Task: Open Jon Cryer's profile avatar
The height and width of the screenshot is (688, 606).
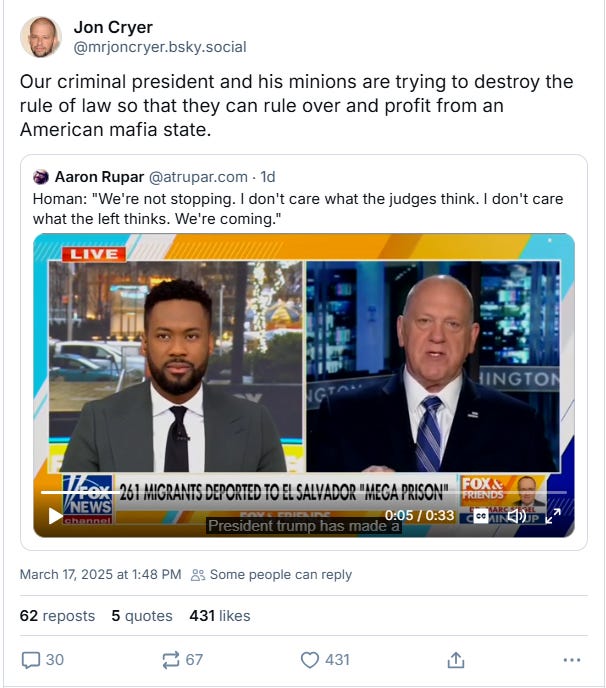Action: point(41,37)
